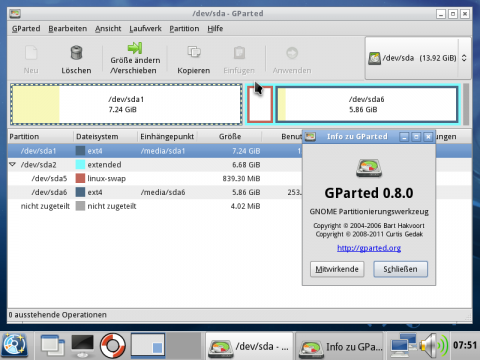Click the lifebuoy help icon in taskbar
Viewport: 480px width, 360px height.
click(x=113, y=346)
